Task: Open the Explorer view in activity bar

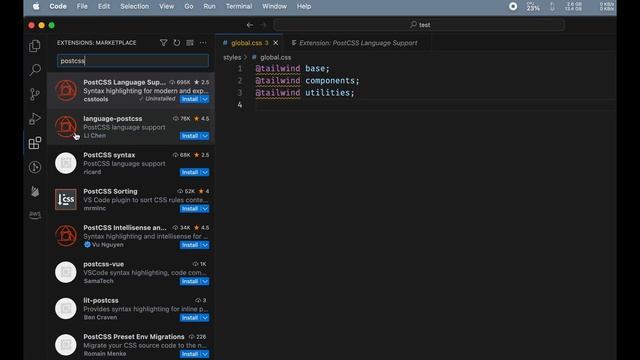Action: [x=35, y=46]
